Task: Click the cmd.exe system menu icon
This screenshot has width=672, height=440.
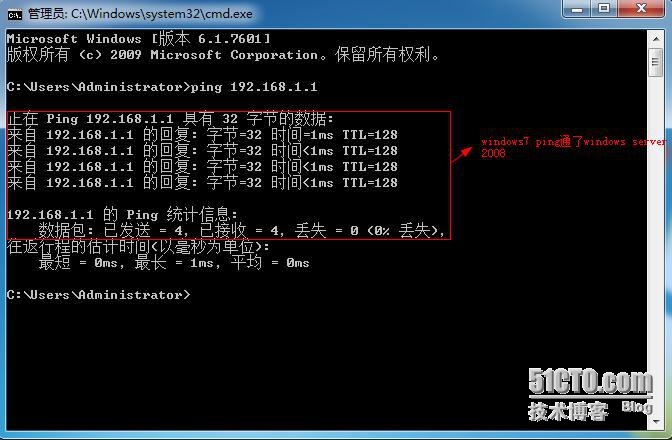Action: (x=15, y=15)
